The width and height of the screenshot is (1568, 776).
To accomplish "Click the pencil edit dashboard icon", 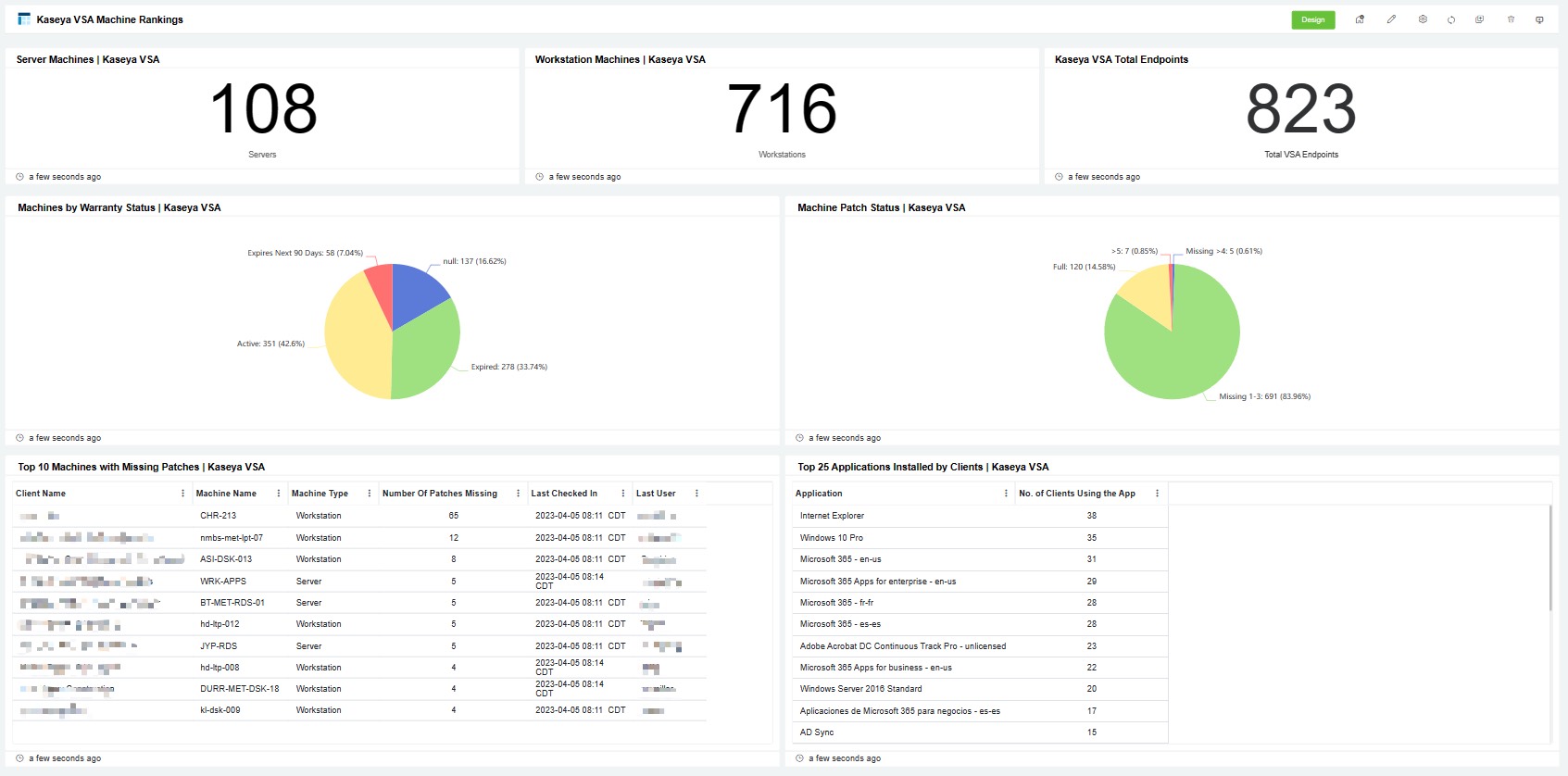I will pyautogui.click(x=1391, y=19).
